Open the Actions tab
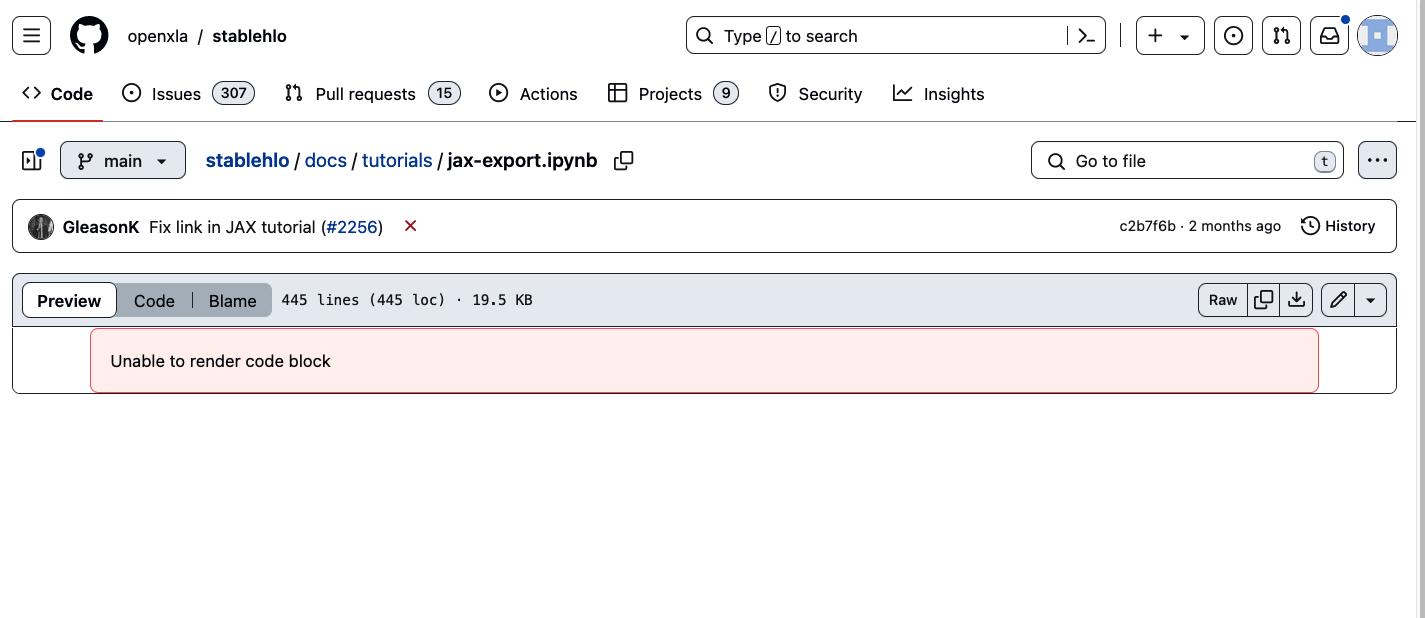The image size is (1425, 618). click(x=533, y=94)
